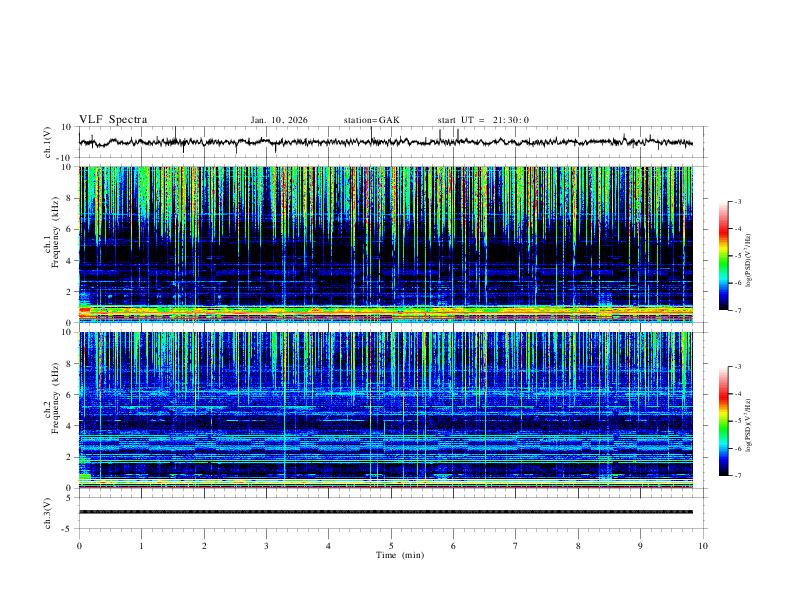The height and width of the screenshot is (612, 792).
Task: Click the ch.2 spectrogram color scale bar
Action: pos(723,421)
